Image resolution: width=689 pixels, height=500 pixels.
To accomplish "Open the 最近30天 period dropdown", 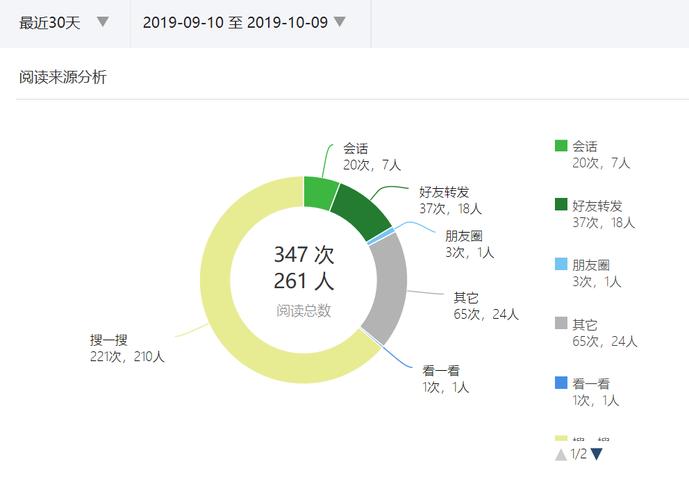I will click(x=64, y=22).
